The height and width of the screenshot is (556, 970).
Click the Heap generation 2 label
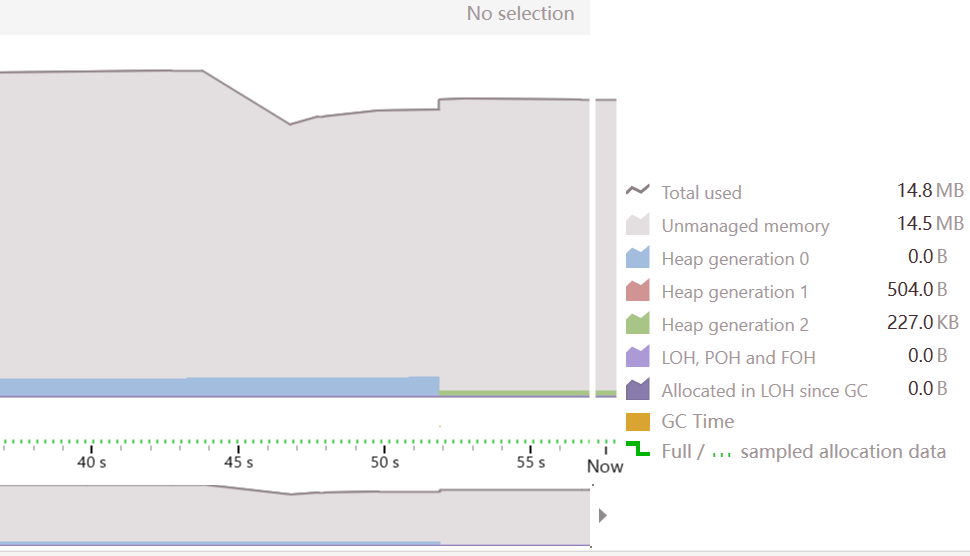[x=735, y=325]
